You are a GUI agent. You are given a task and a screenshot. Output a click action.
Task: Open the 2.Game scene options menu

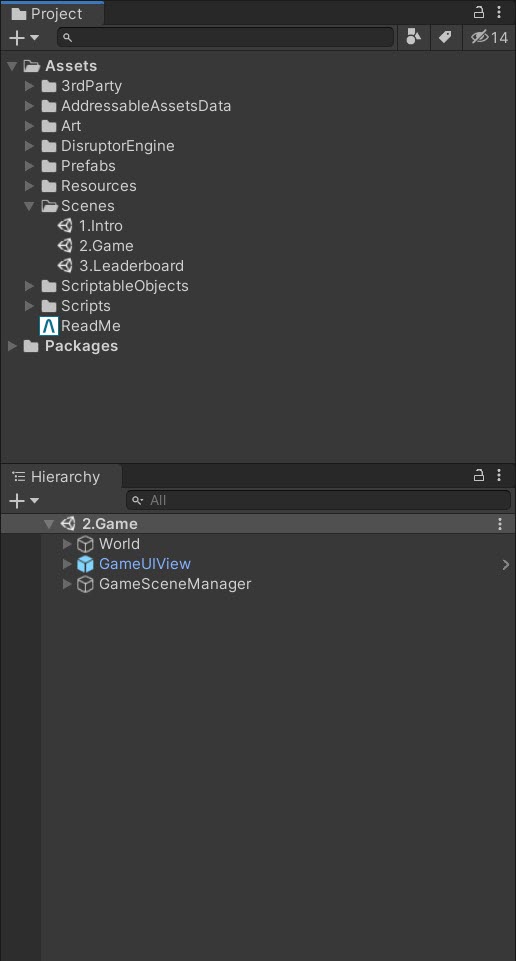click(500, 524)
